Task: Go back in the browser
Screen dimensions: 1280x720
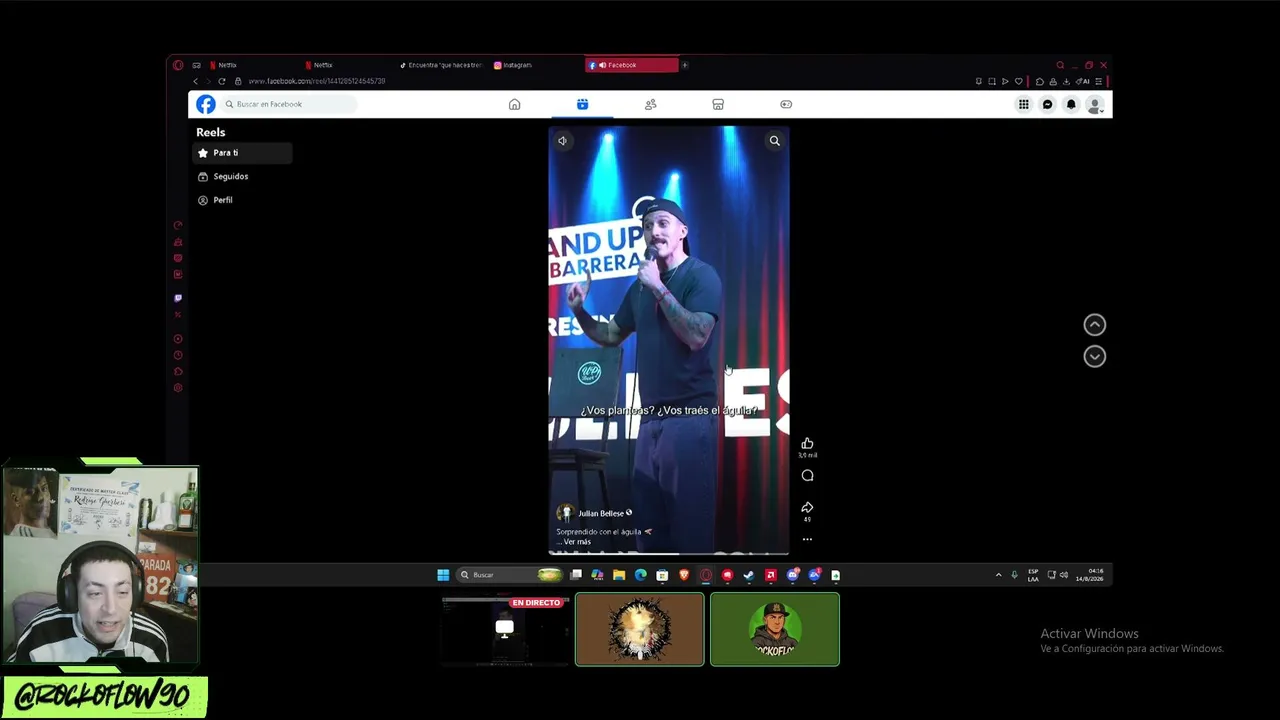Action: point(196,81)
